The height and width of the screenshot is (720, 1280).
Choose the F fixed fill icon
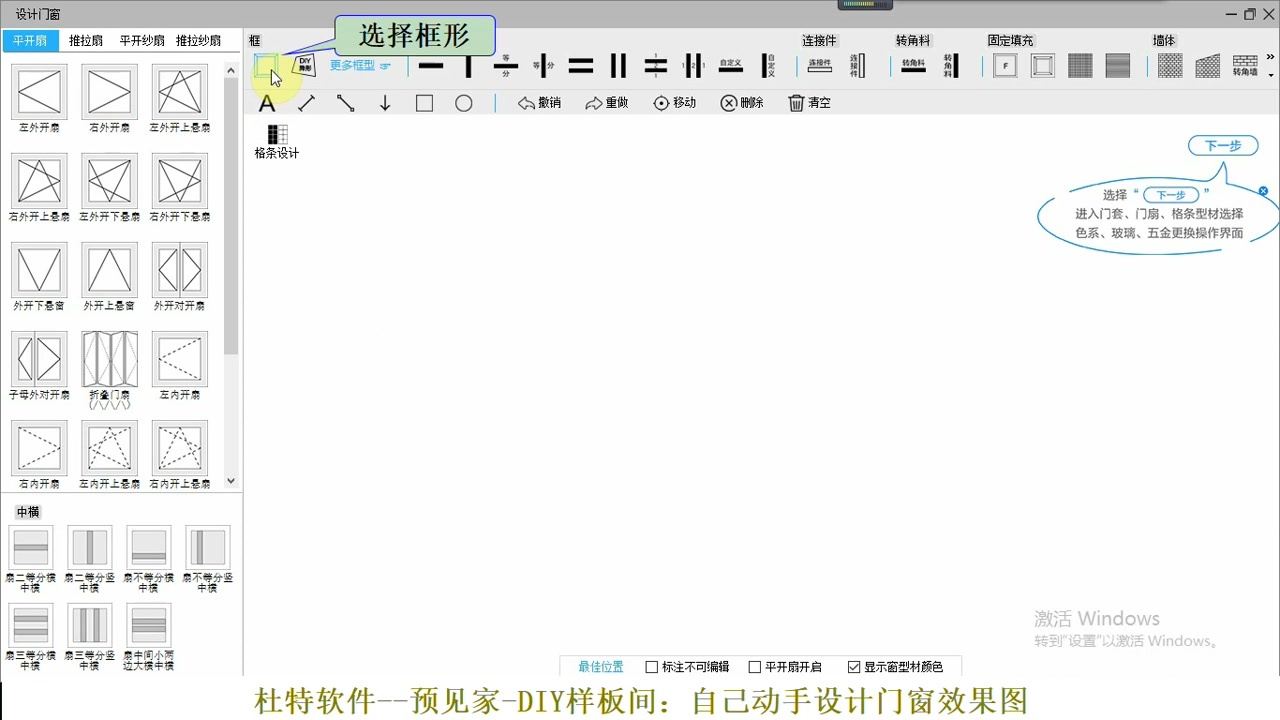(x=1005, y=66)
